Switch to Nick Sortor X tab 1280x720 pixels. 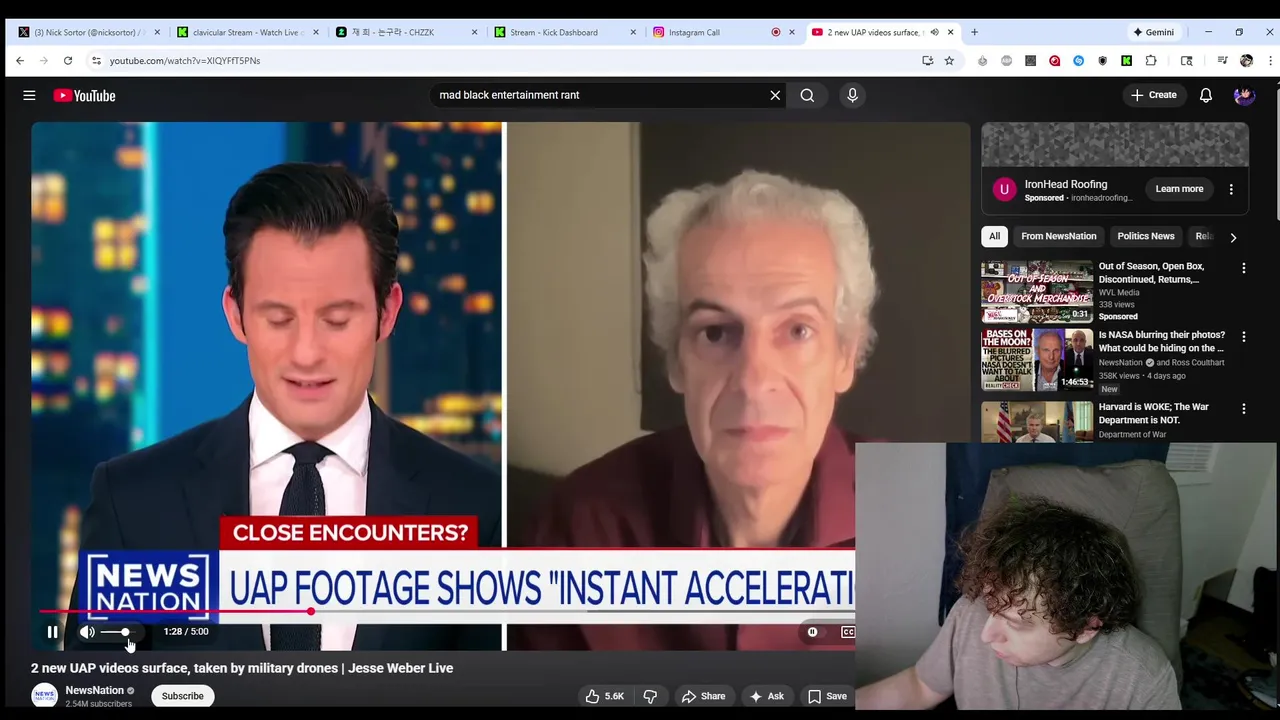tap(88, 32)
